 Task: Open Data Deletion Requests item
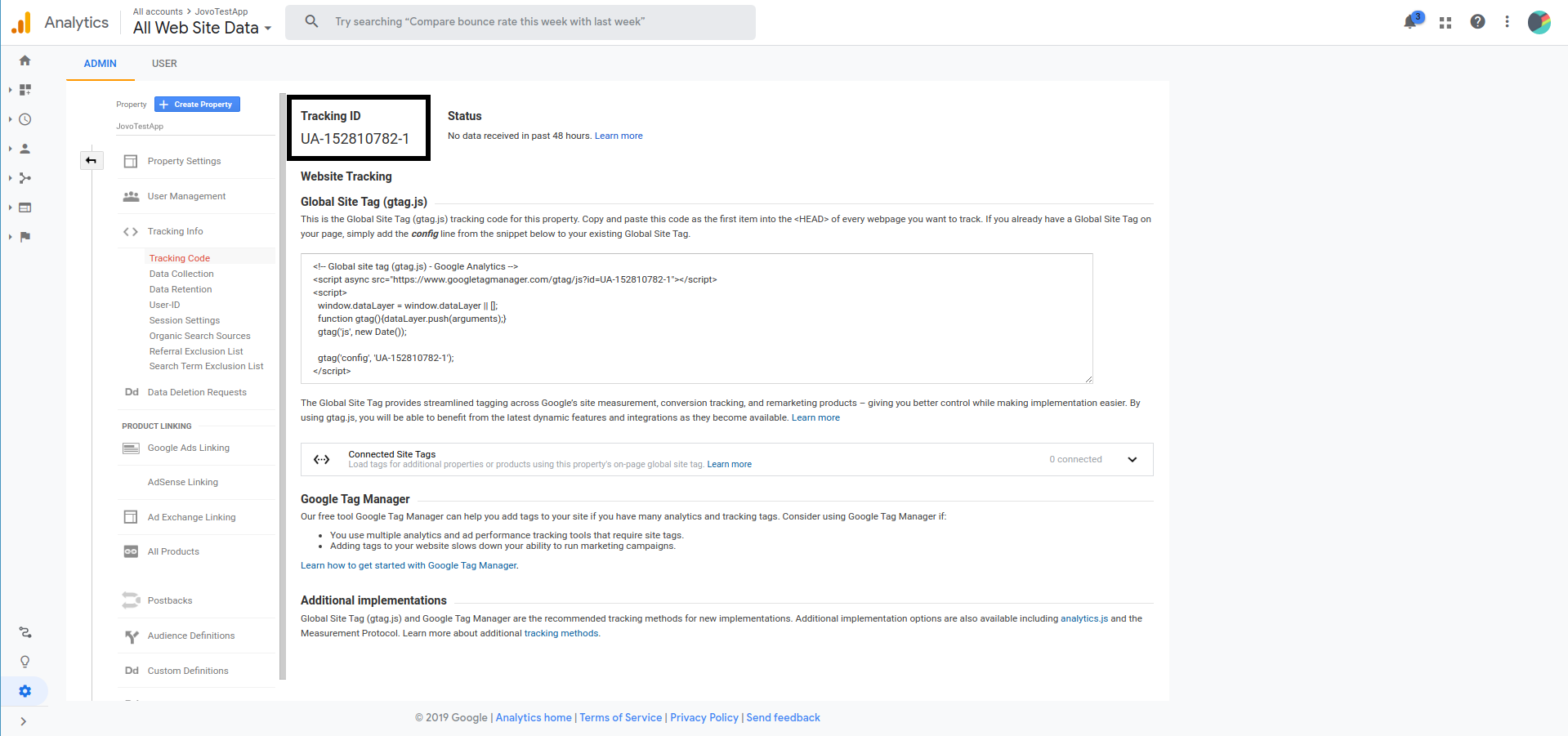(x=197, y=392)
